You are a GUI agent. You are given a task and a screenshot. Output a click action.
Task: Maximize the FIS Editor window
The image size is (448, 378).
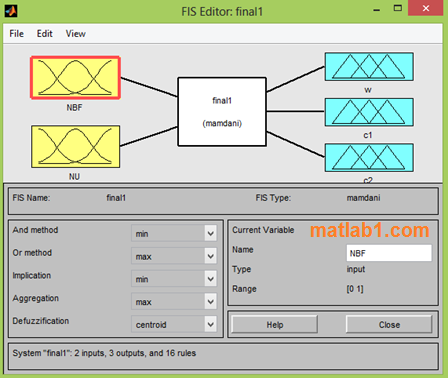point(398,8)
